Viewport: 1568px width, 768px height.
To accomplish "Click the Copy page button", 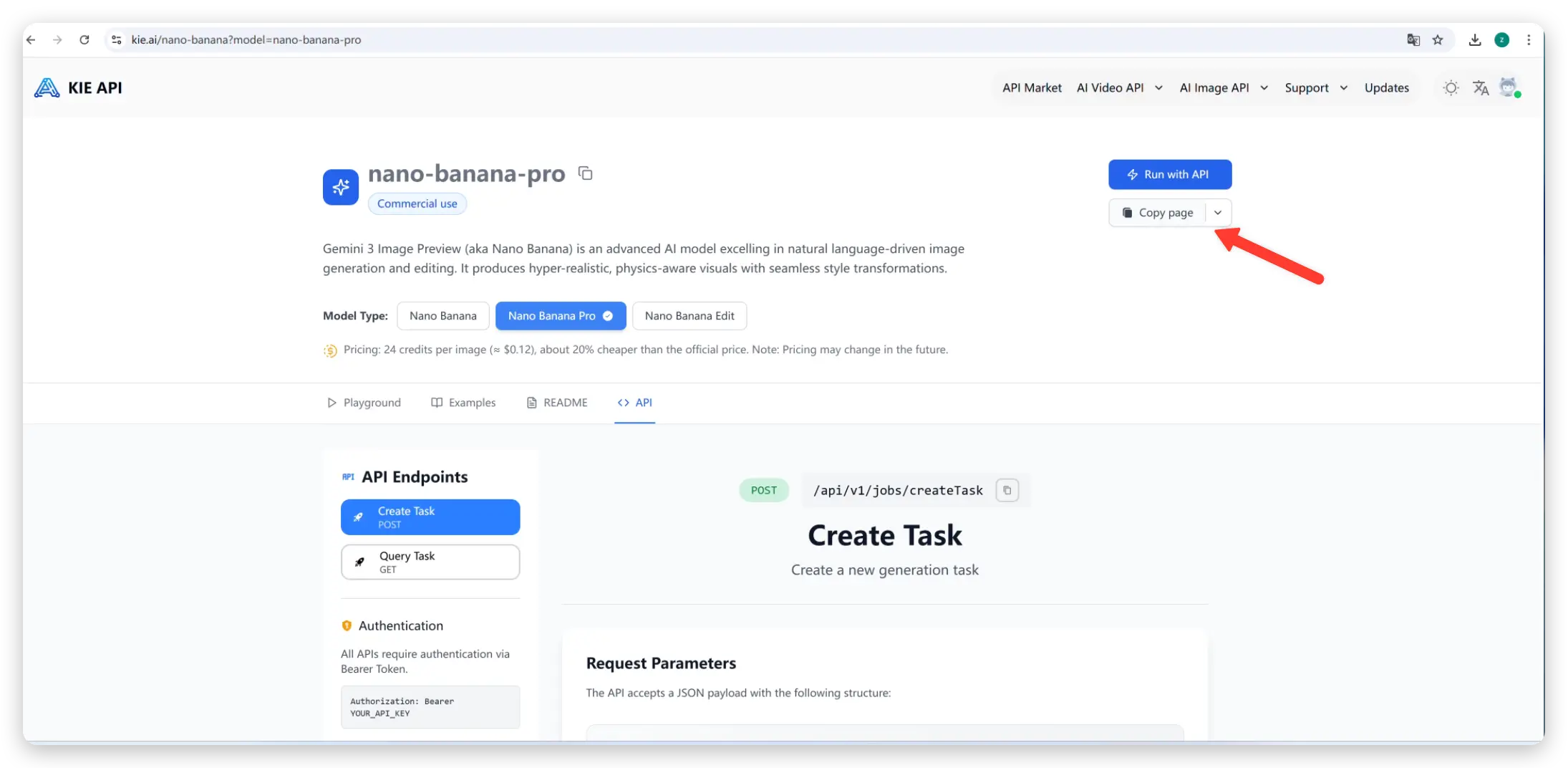I will click(x=1158, y=213).
